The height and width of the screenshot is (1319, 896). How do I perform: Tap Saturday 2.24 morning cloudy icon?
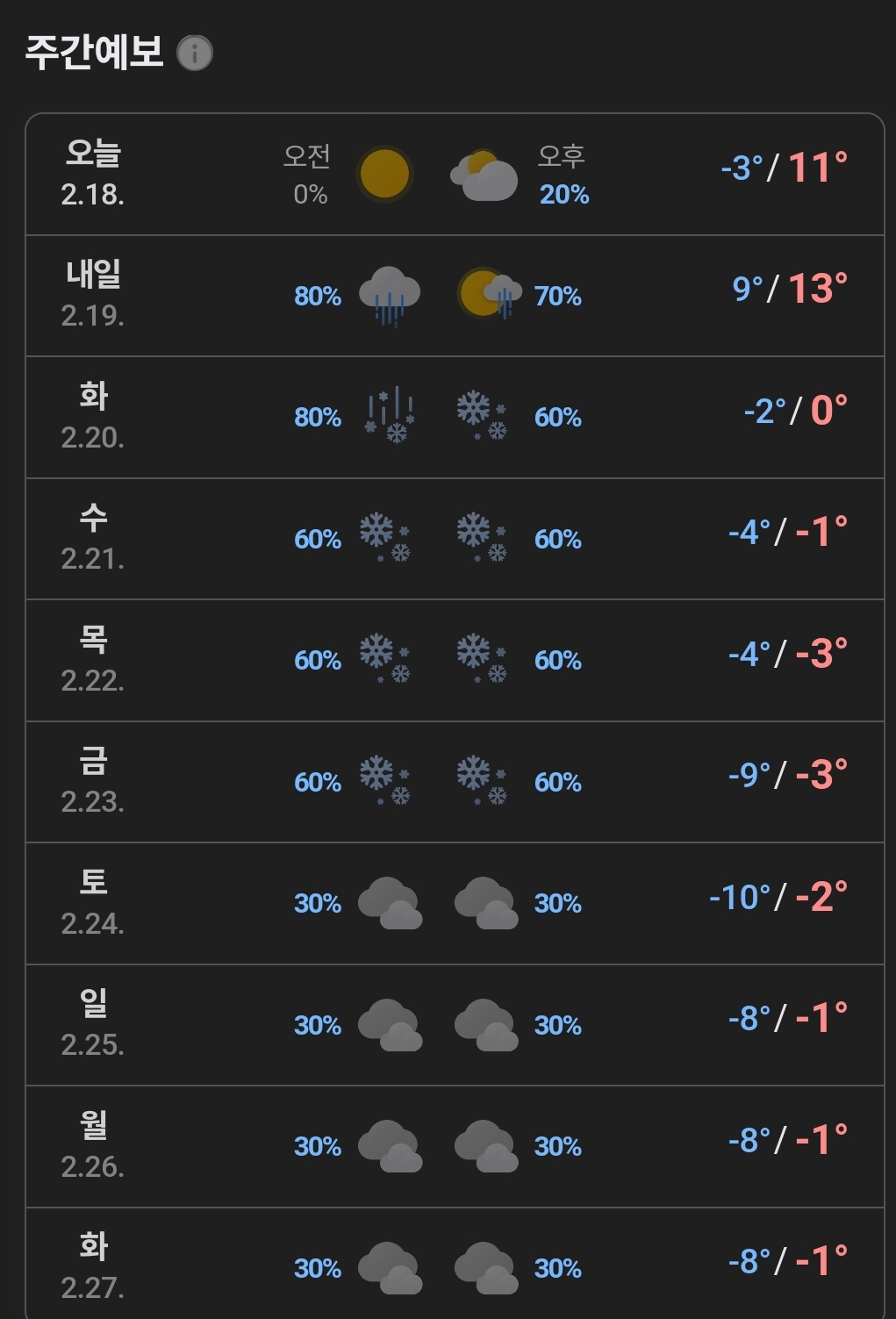391,902
